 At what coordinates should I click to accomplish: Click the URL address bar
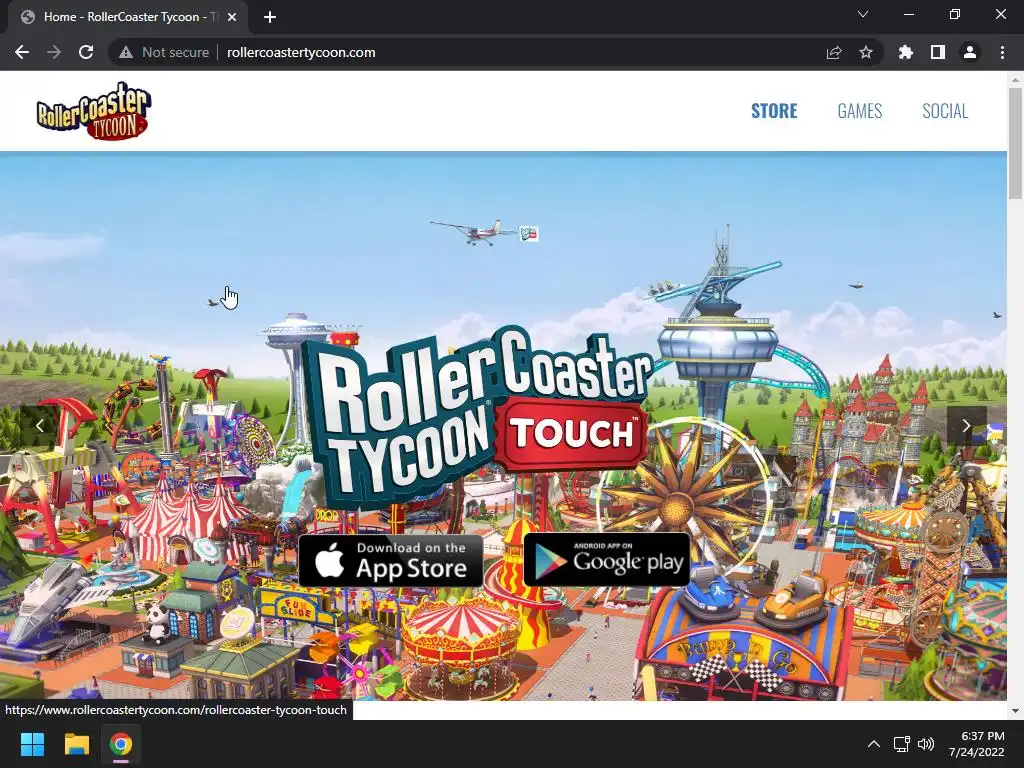(x=496, y=52)
